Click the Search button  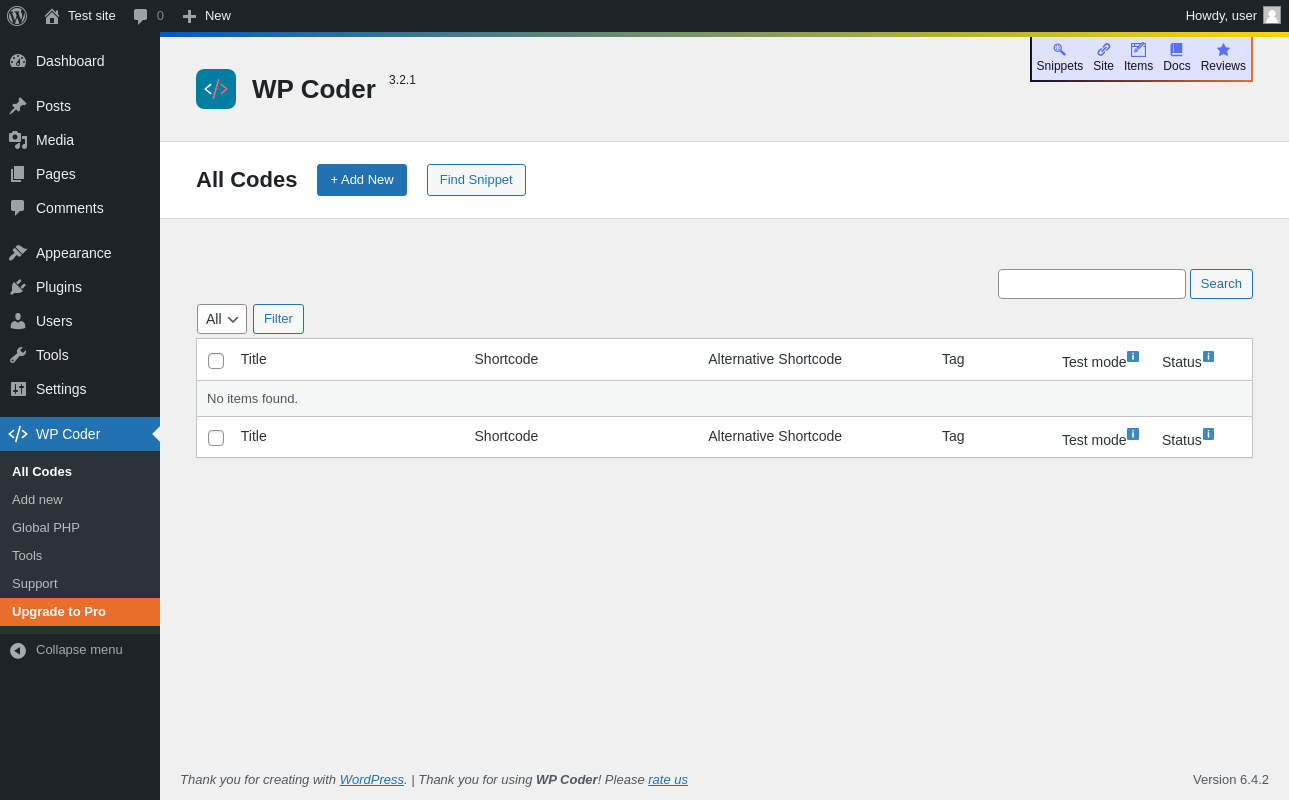[x=1221, y=284]
